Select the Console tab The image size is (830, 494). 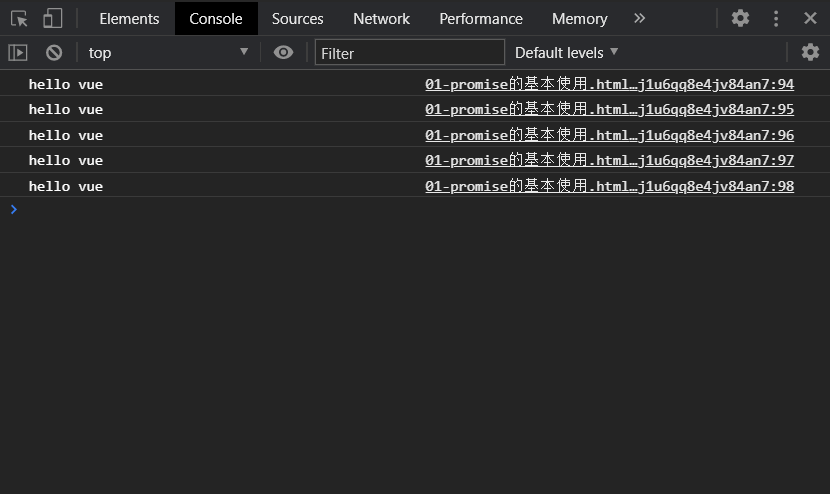pos(216,19)
